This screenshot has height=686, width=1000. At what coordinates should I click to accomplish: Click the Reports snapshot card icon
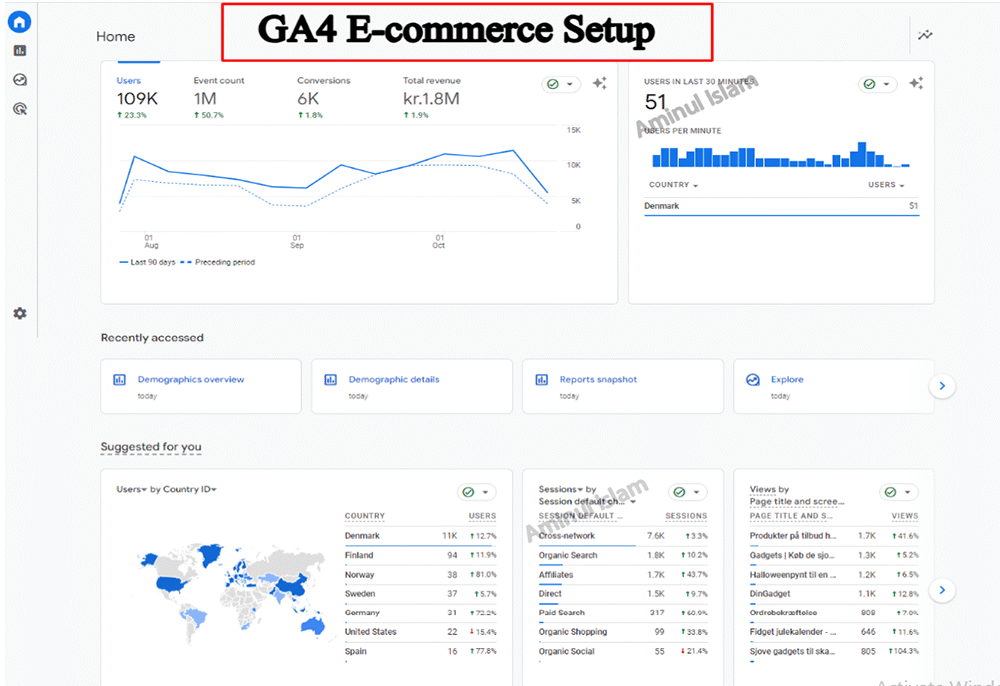pos(541,379)
